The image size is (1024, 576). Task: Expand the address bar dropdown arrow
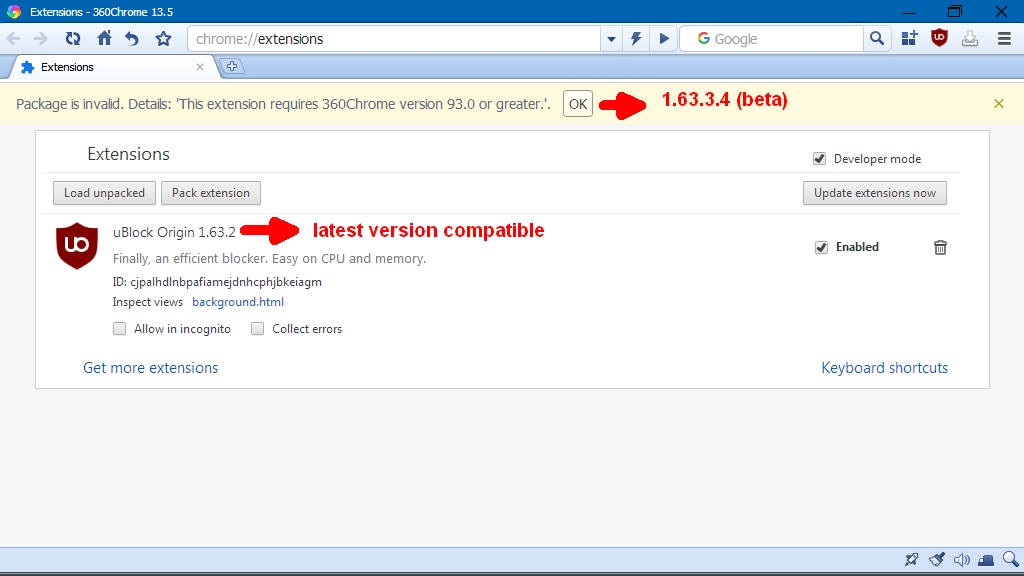(611, 39)
